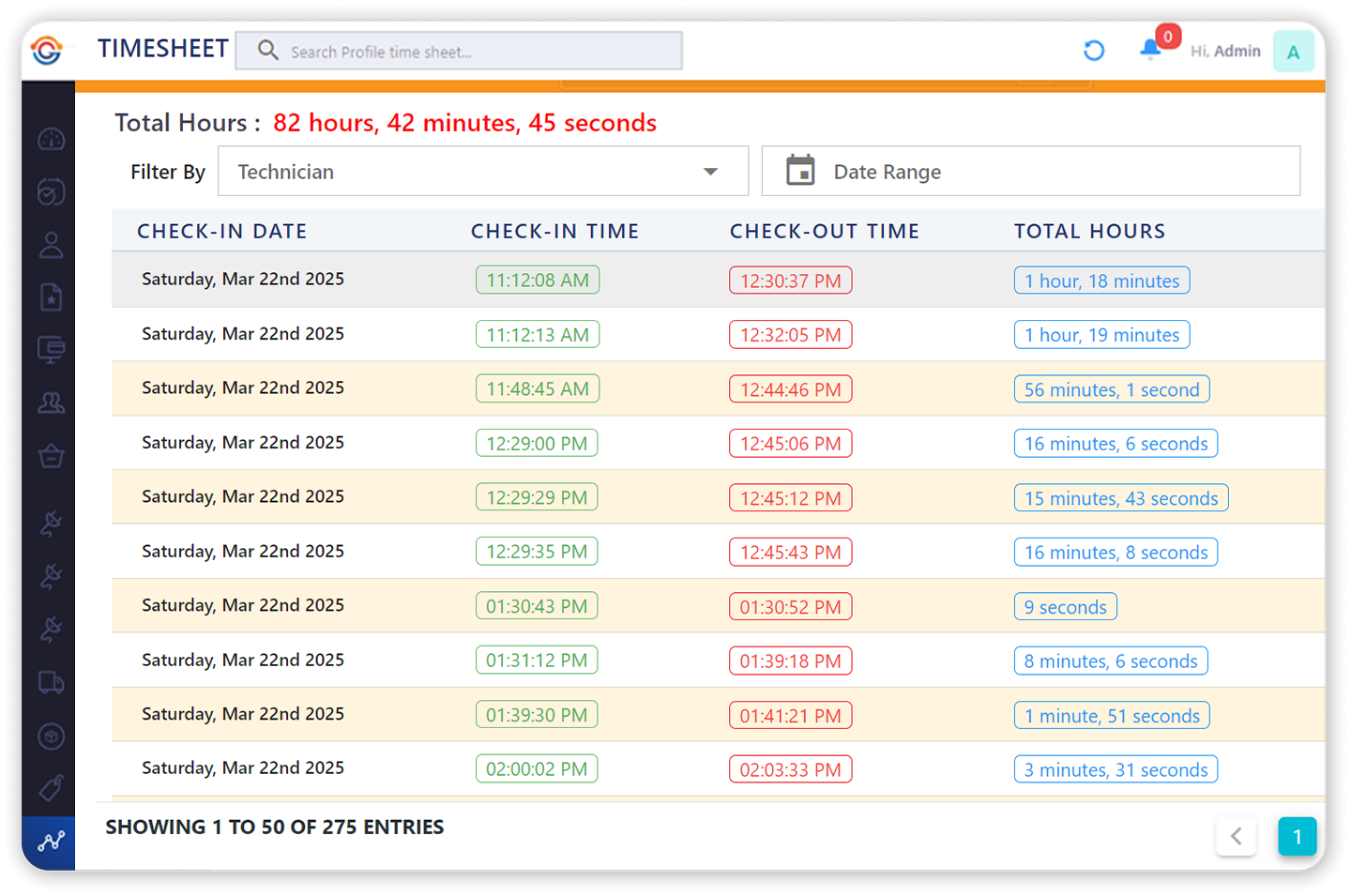Select check-in time 11:12:08 AM

point(538,280)
